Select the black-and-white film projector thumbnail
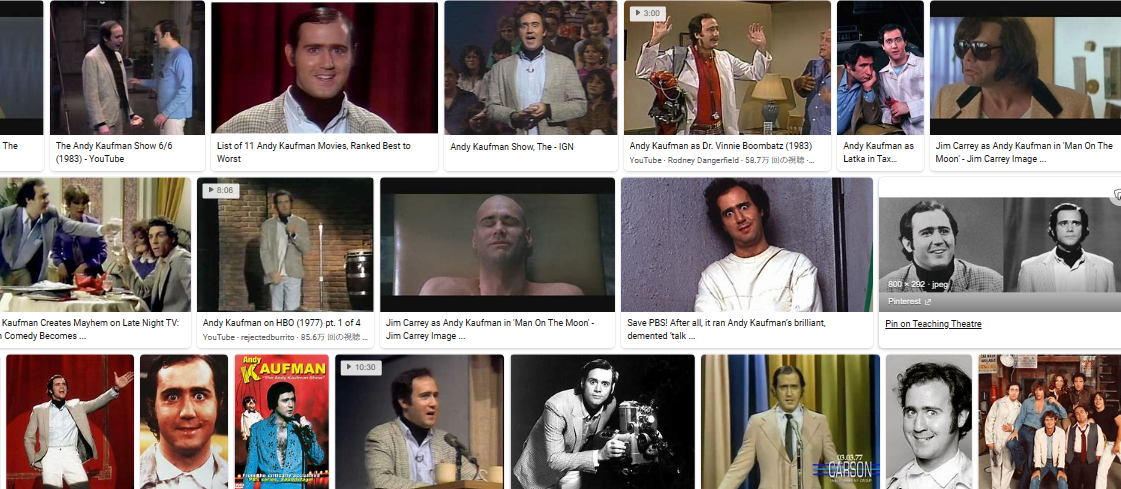The image size is (1121, 489). pyautogui.click(x=603, y=422)
